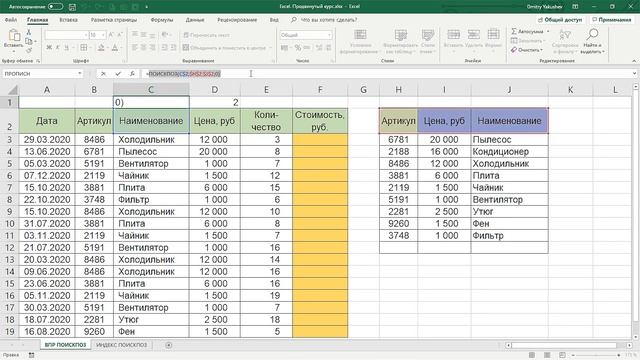The height and width of the screenshot is (360, 640).
Task: Click Merge and center button
Action: (227, 48)
